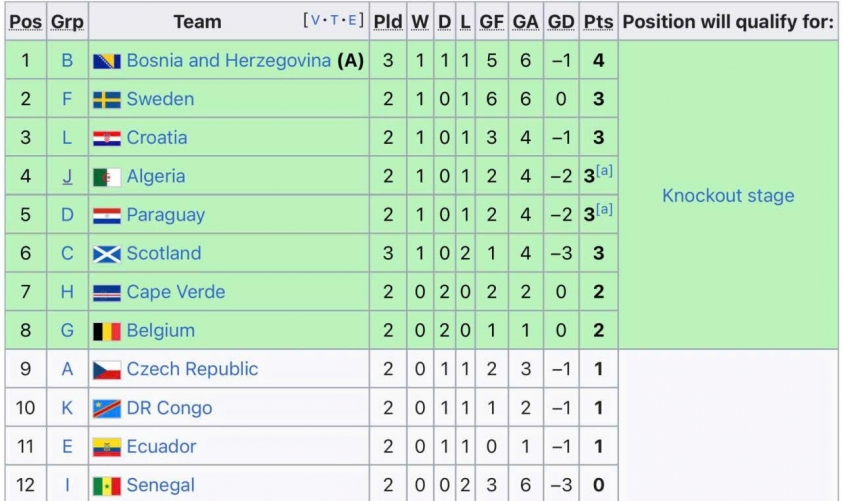This screenshot has width=842, height=501.
Task: Open the Knockout stage link
Action: pyautogui.click(x=728, y=195)
